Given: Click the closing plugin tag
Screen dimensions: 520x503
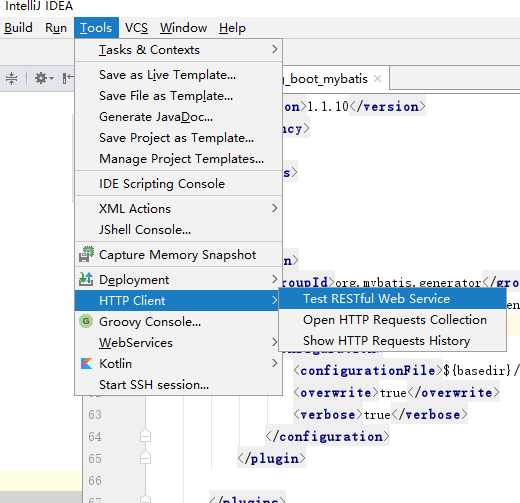Looking at the screenshot, I should [x=271, y=459].
